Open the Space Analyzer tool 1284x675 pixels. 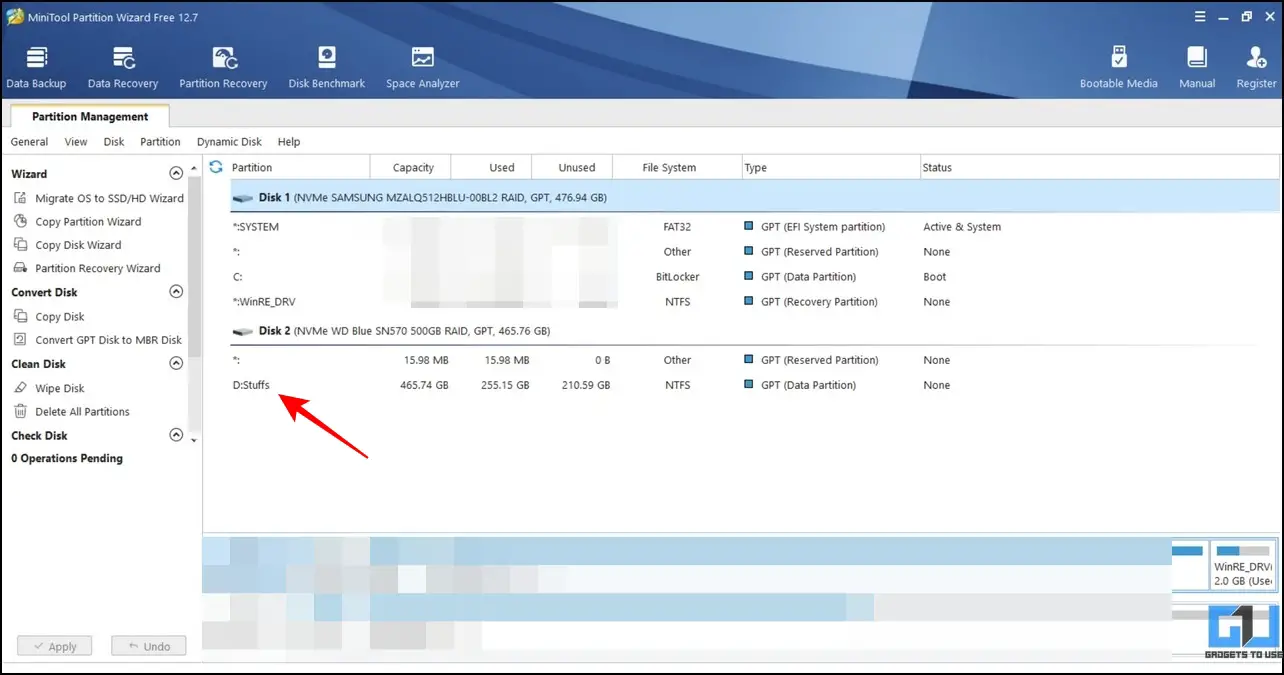pos(423,67)
